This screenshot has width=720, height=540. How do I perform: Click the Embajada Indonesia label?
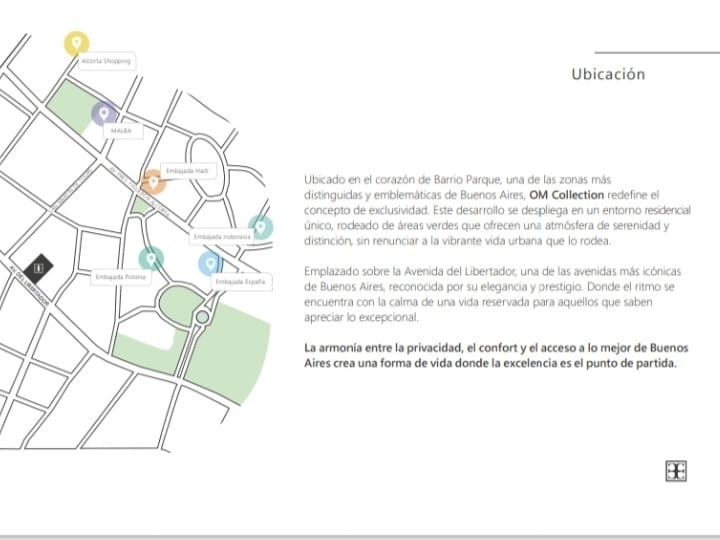coord(221,236)
